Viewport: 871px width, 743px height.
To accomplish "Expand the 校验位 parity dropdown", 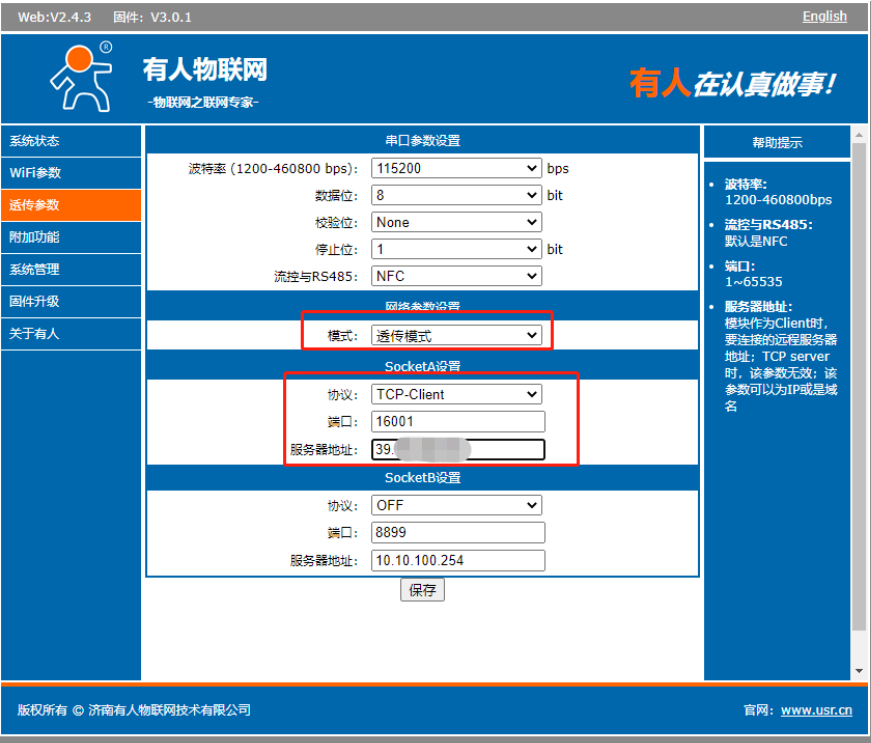I will tap(456, 222).
